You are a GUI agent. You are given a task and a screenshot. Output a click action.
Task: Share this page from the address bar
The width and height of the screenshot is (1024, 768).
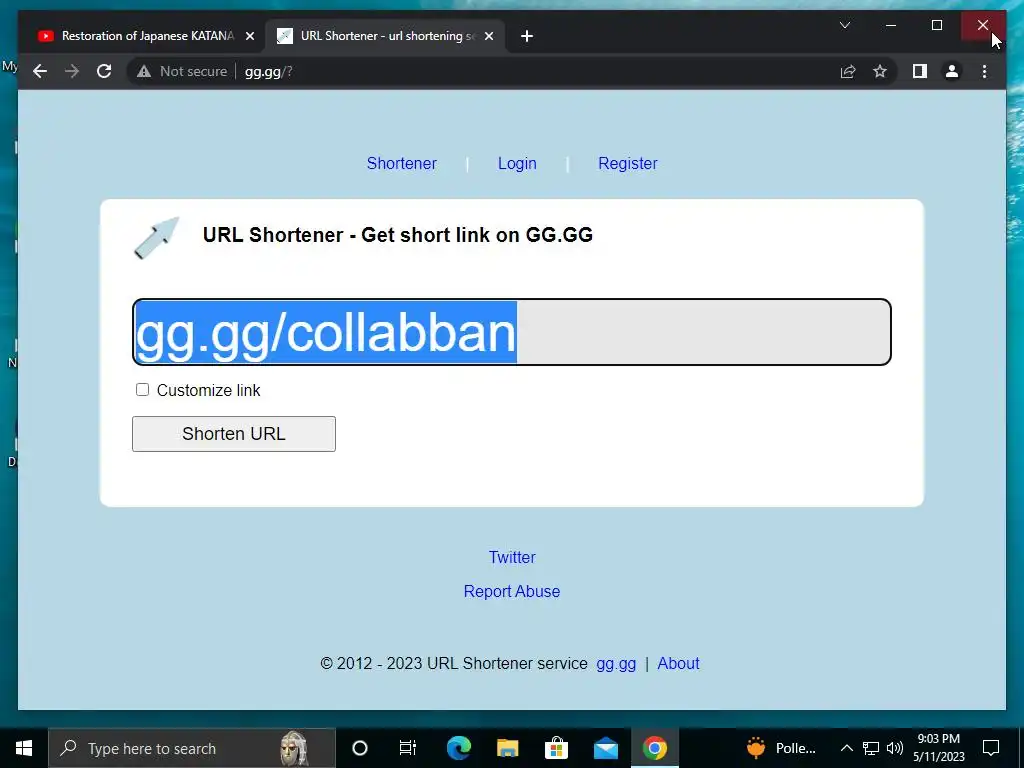click(848, 71)
